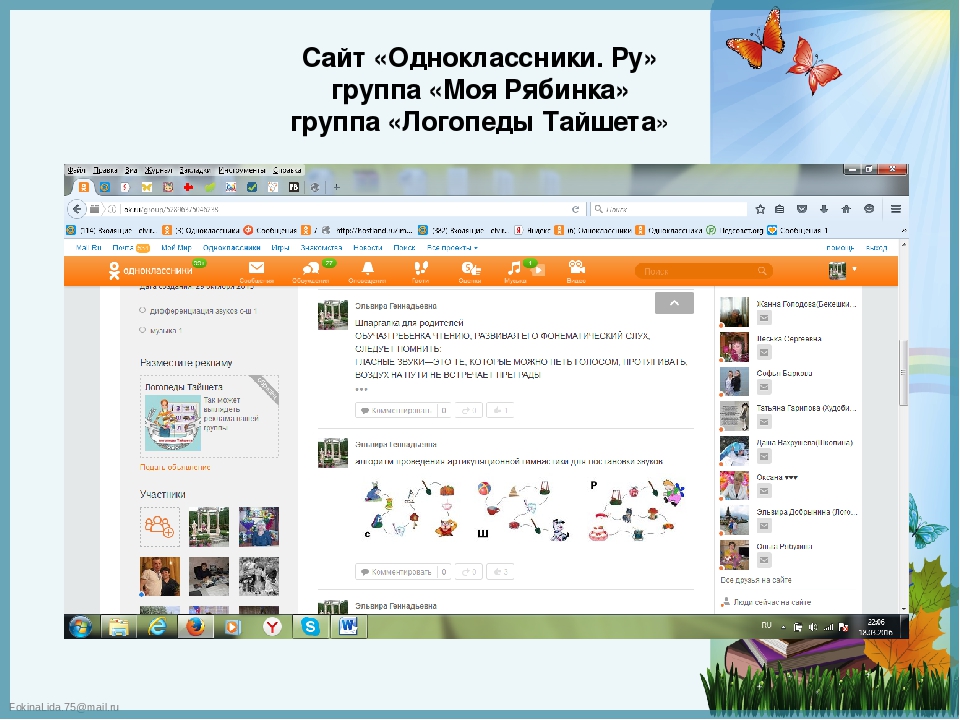Start the music player play button
This screenshot has width=960, height=720.
[x=538, y=271]
